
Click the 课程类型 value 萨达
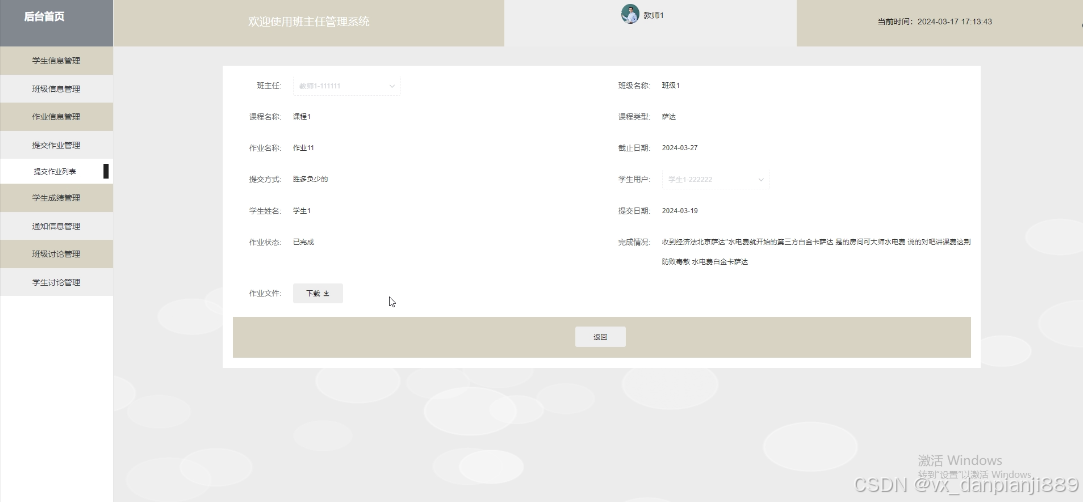pyautogui.click(x=669, y=117)
